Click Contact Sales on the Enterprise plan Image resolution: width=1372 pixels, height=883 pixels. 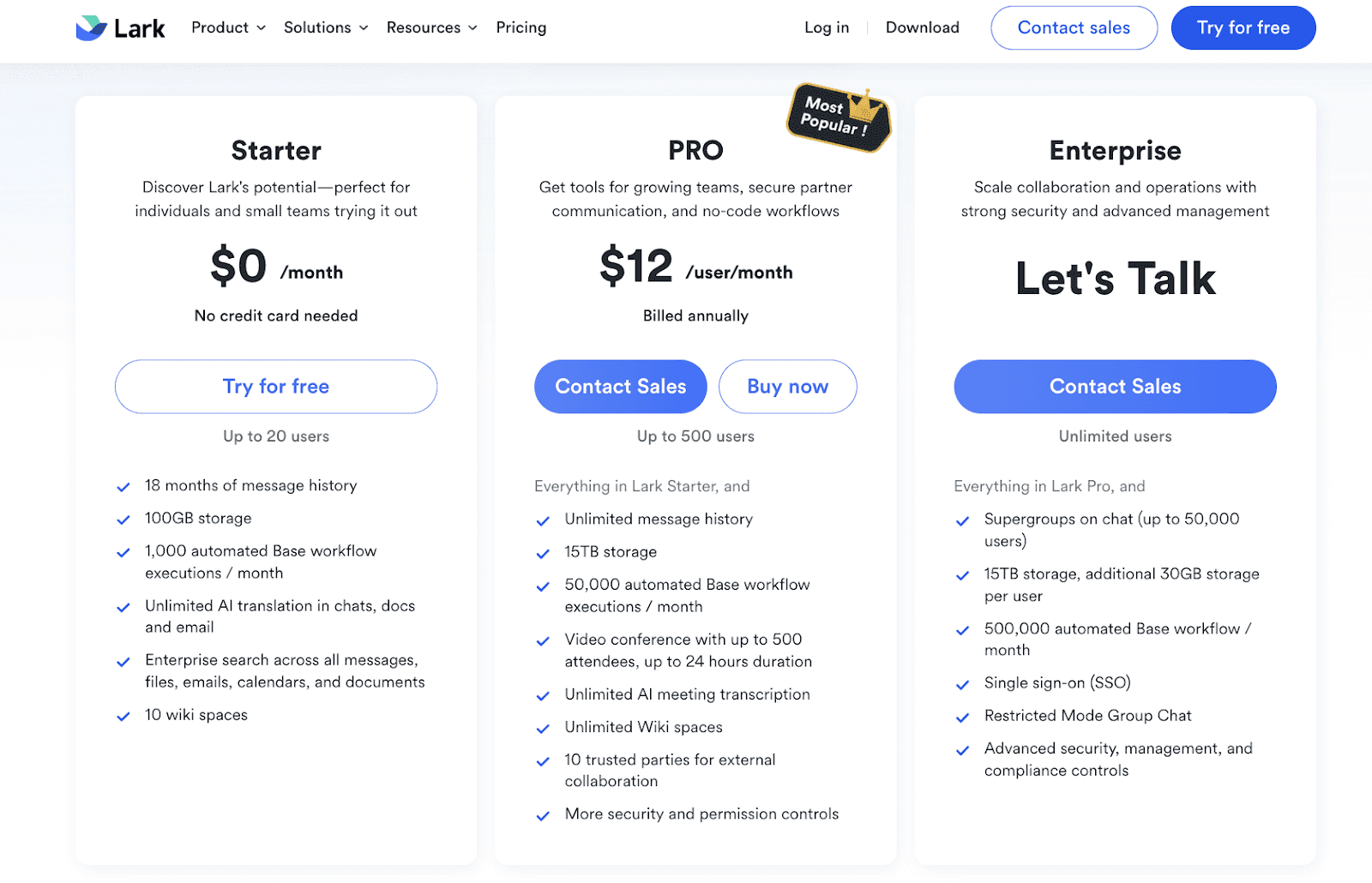tap(1114, 387)
